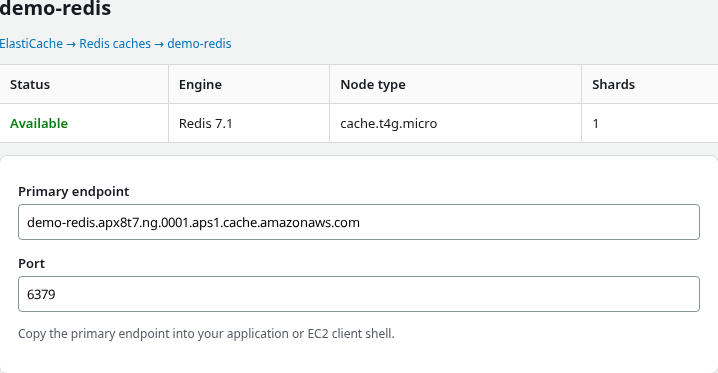Click the green Available status cell
This screenshot has width=718, height=373.
click(84, 123)
